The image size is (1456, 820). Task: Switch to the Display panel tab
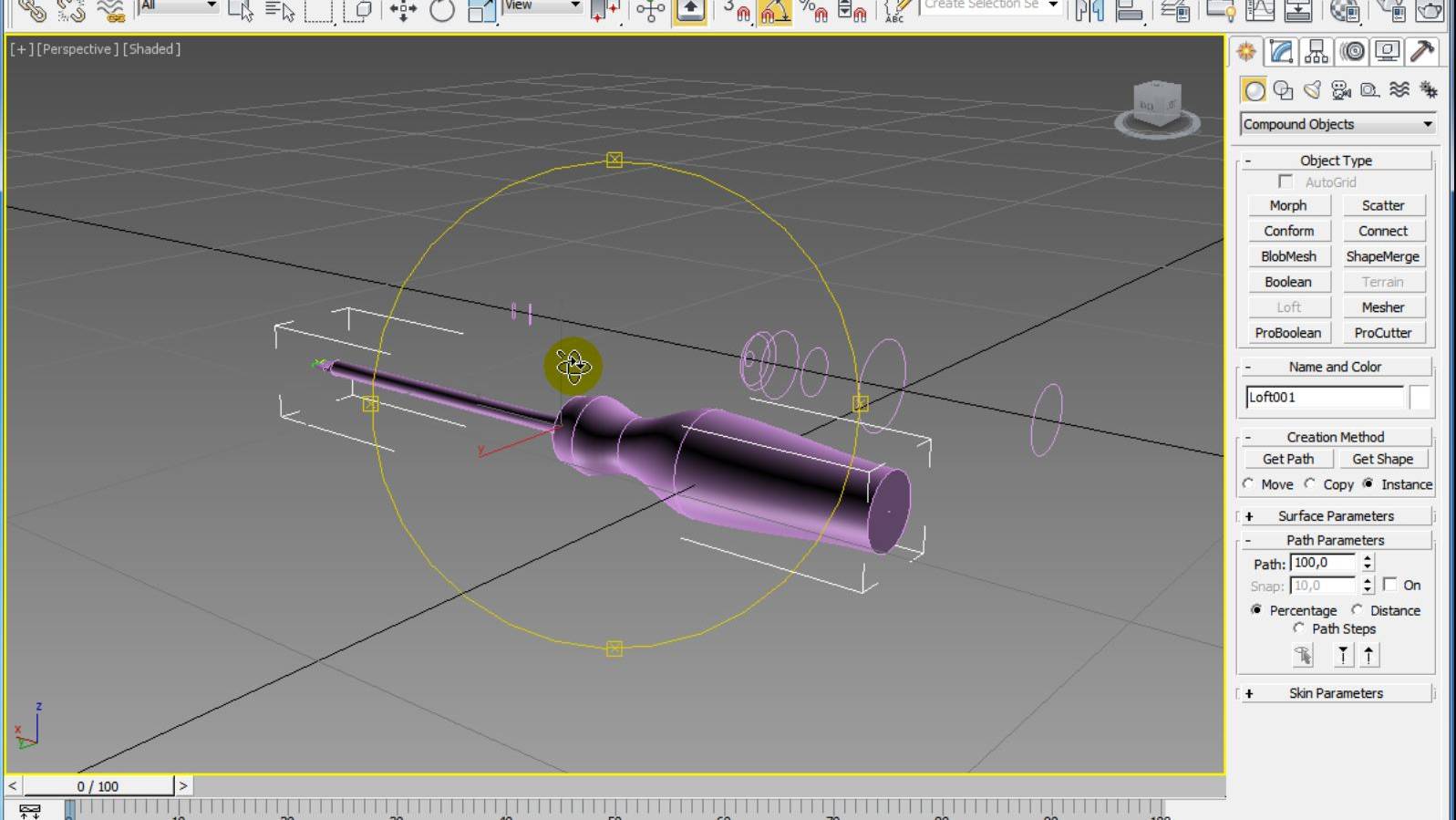pyautogui.click(x=1387, y=52)
